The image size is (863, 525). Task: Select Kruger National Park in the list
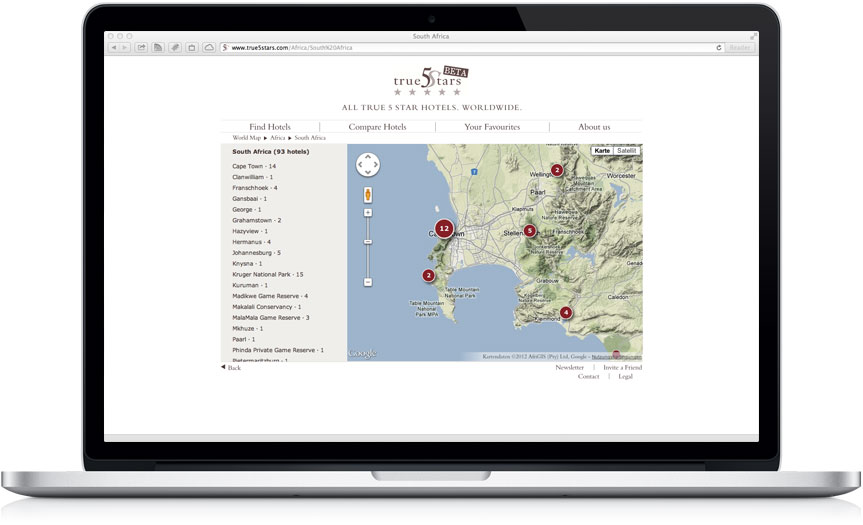point(267,274)
